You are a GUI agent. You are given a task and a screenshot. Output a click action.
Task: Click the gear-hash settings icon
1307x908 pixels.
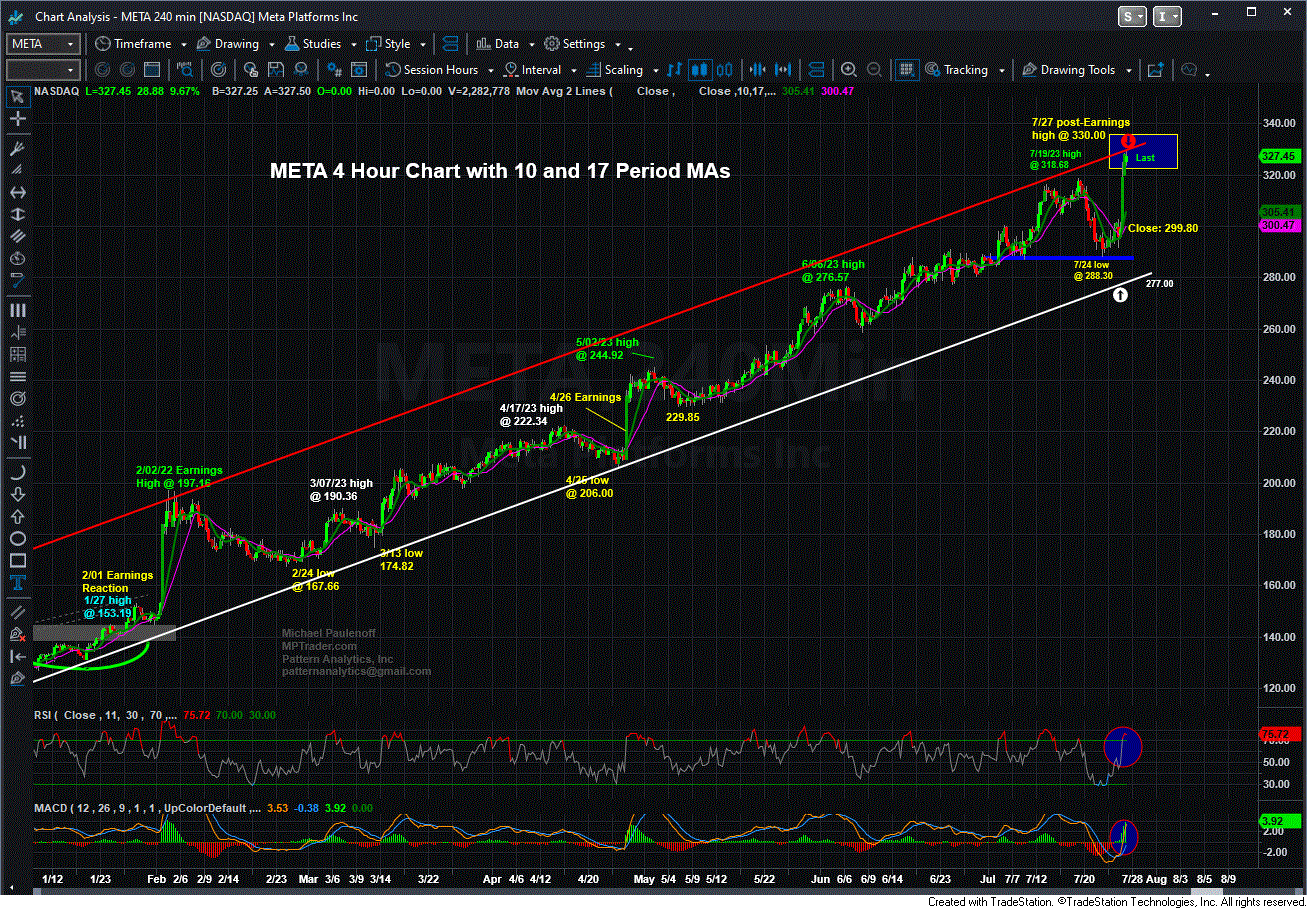[x=334, y=70]
